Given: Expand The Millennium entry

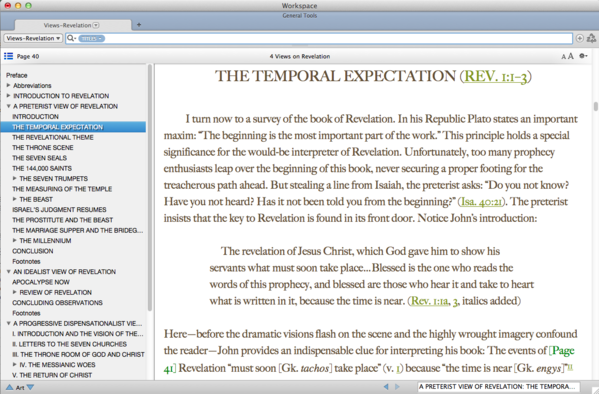Looking at the screenshot, I should (x=15, y=240).
